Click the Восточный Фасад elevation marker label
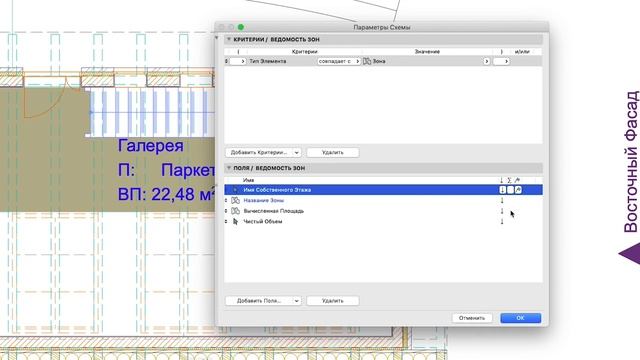This screenshot has width=640, height=360. click(x=631, y=162)
